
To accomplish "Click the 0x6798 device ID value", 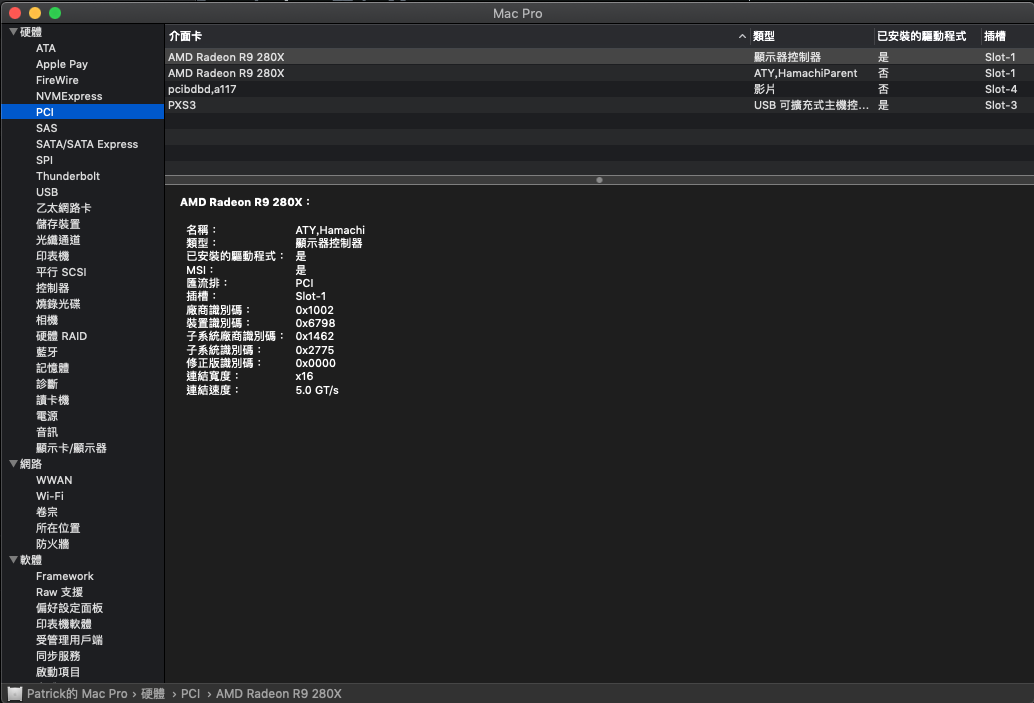I will point(315,323).
